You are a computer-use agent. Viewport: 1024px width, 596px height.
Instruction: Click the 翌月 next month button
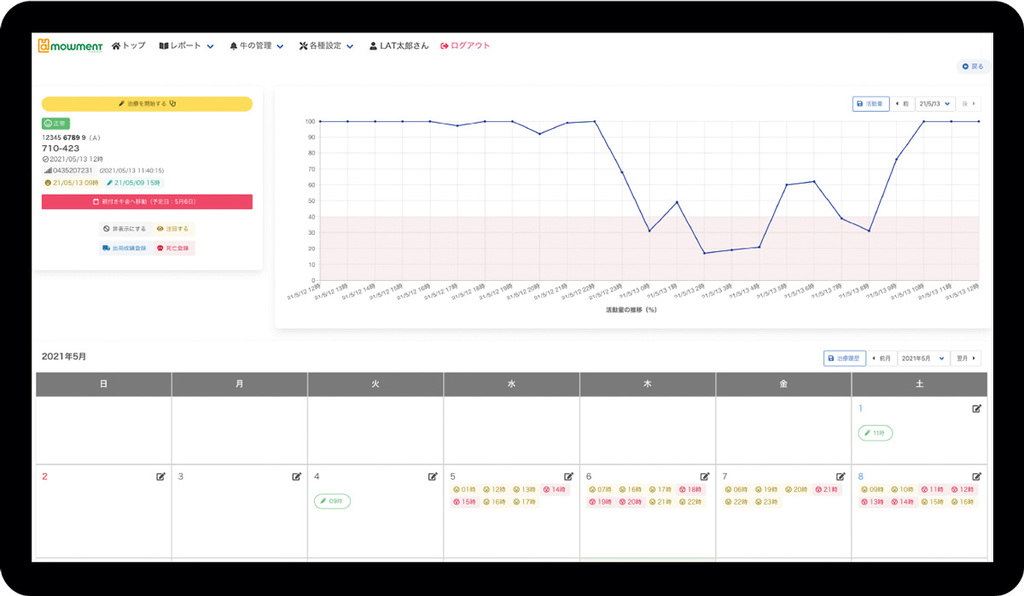click(966, 358)
